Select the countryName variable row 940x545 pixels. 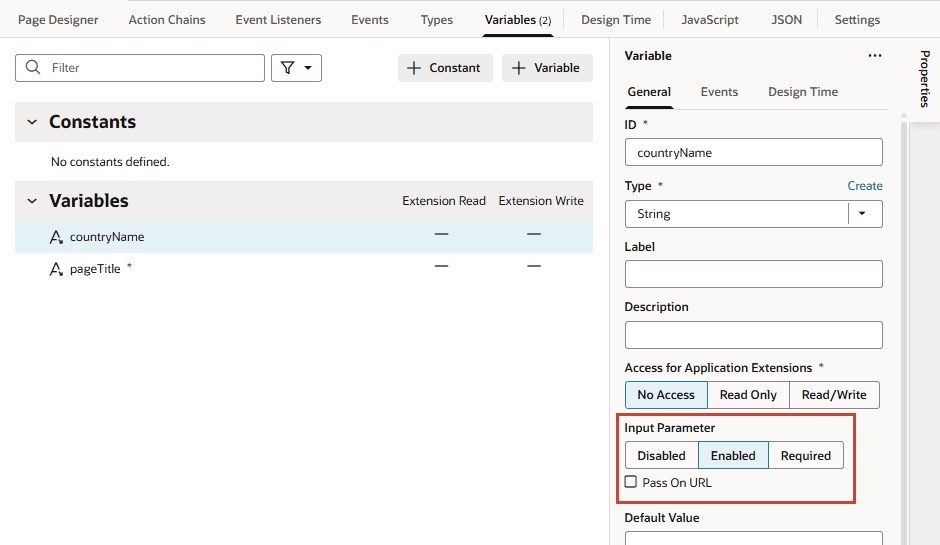[304, 237]
